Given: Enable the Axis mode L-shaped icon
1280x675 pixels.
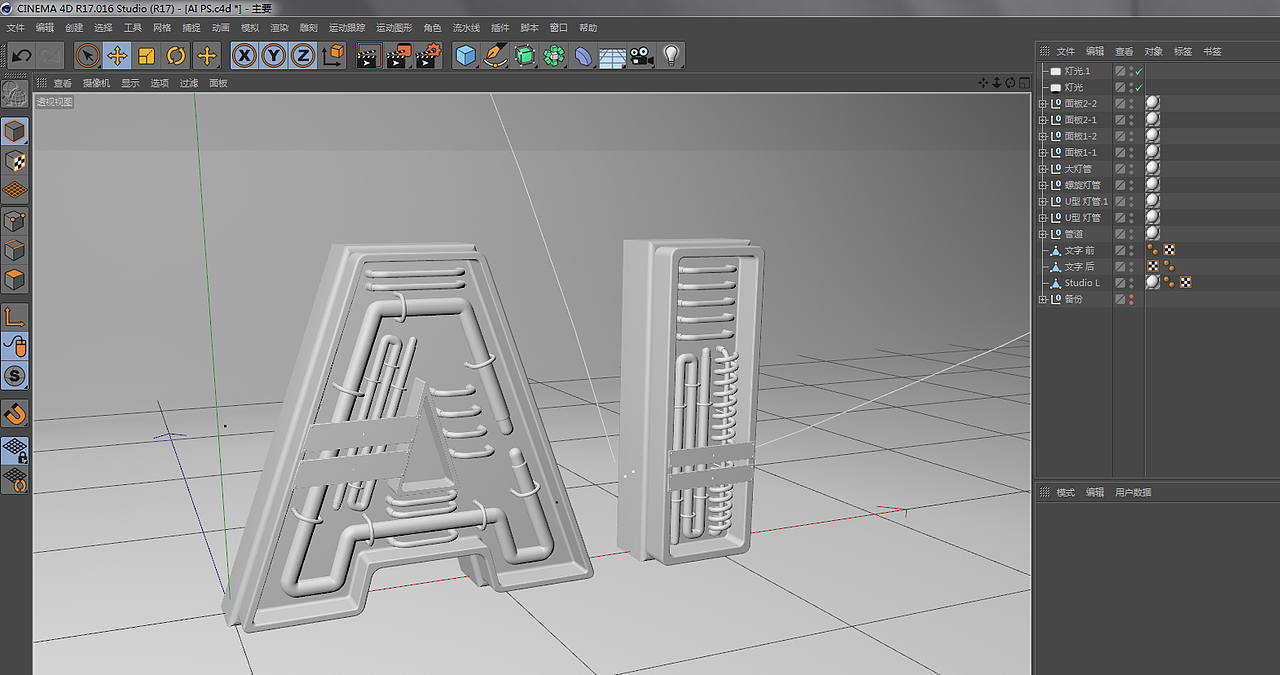Looking at the screenshot, I should 15,317.
